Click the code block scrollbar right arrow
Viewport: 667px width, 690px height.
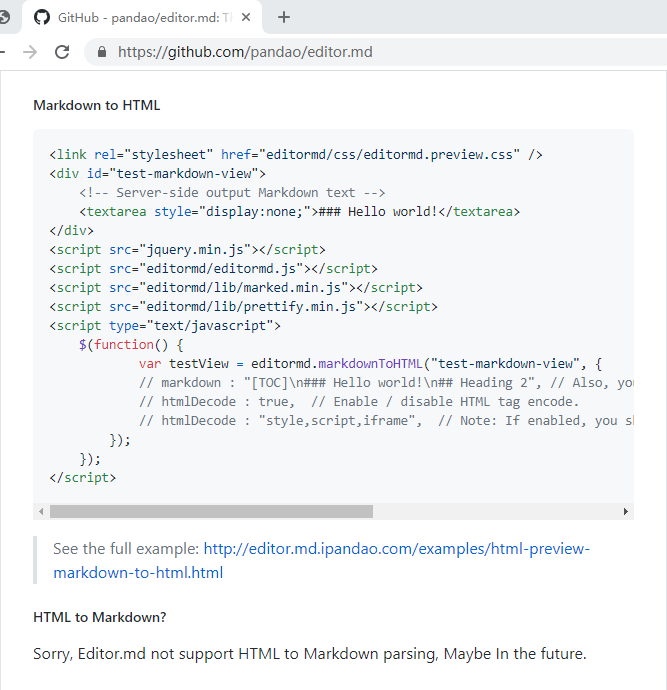pos(626,511)
